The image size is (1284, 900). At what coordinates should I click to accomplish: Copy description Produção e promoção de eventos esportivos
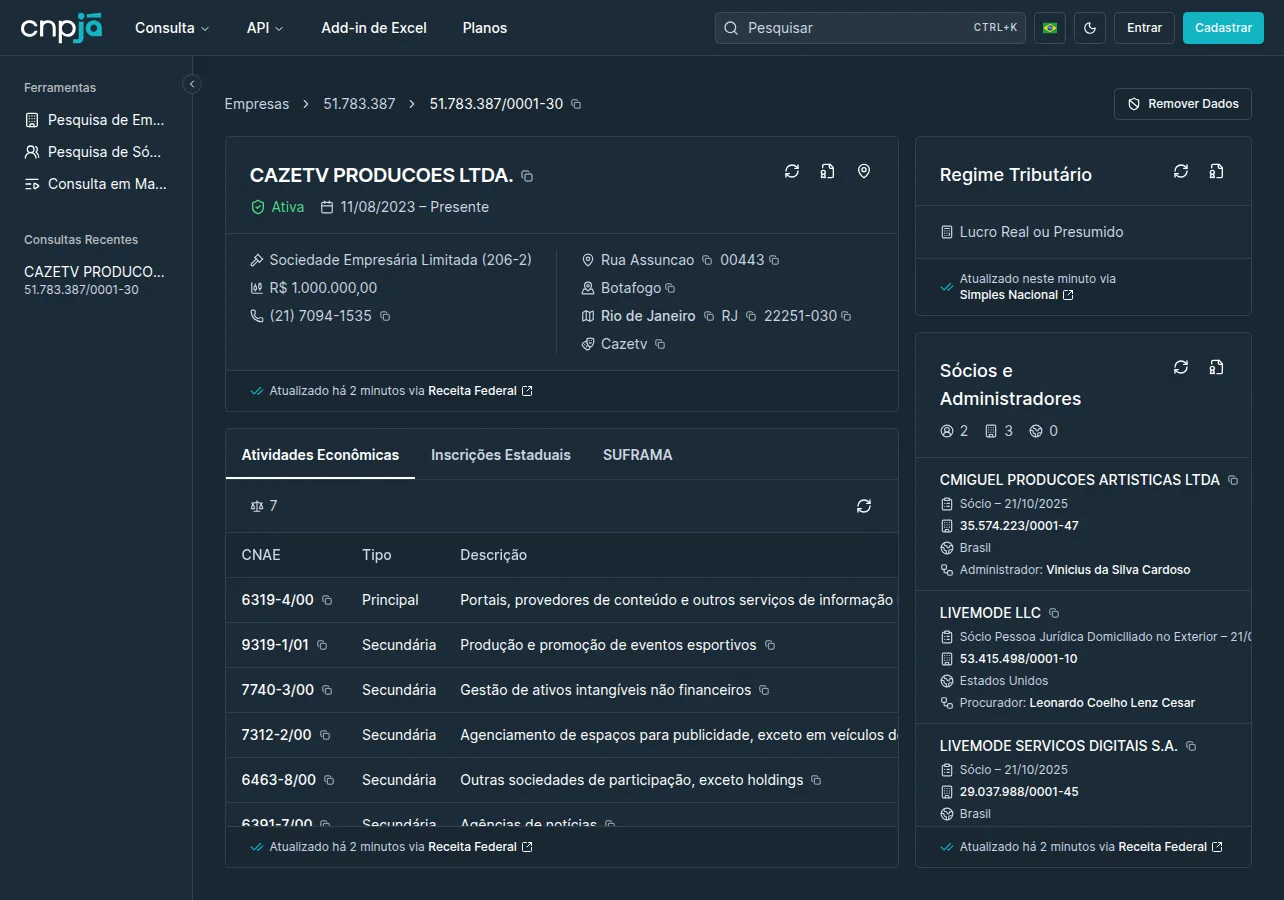click(x=770, y=645)
